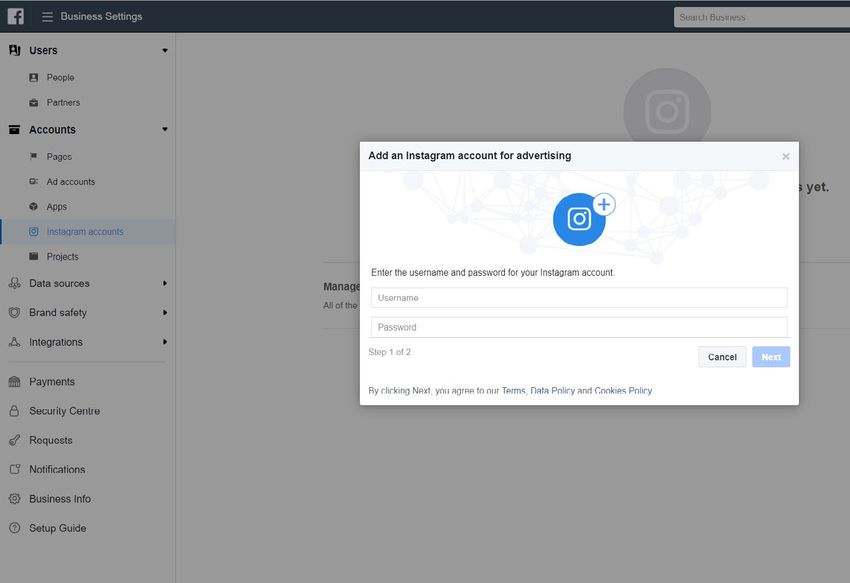The height and width of the screenshot is (583, 850).
Task: Select Instagram accounts menu item
Action: click(85, 232)
